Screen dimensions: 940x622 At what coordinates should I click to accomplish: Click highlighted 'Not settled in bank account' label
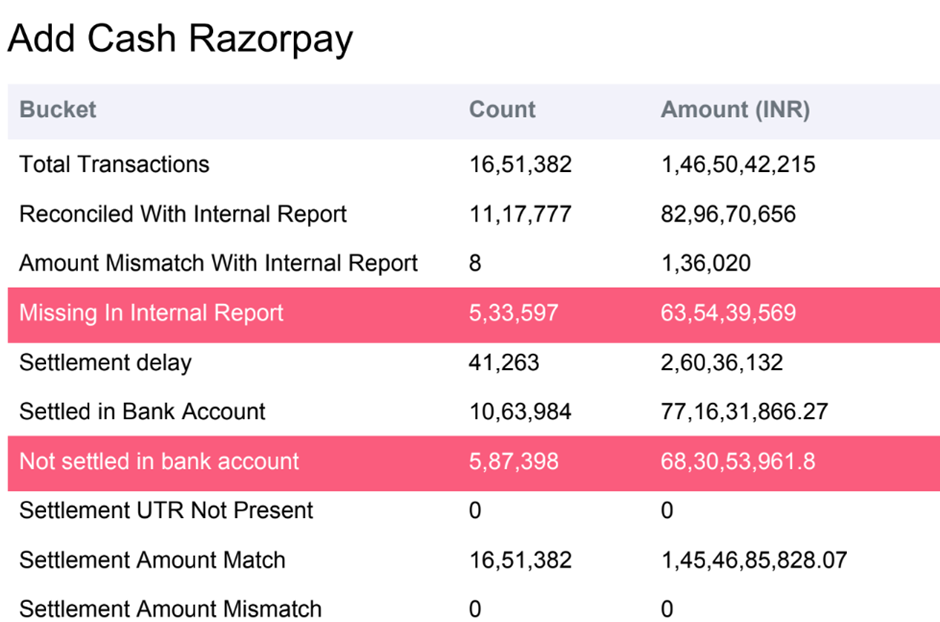click(x=159, y=461)
